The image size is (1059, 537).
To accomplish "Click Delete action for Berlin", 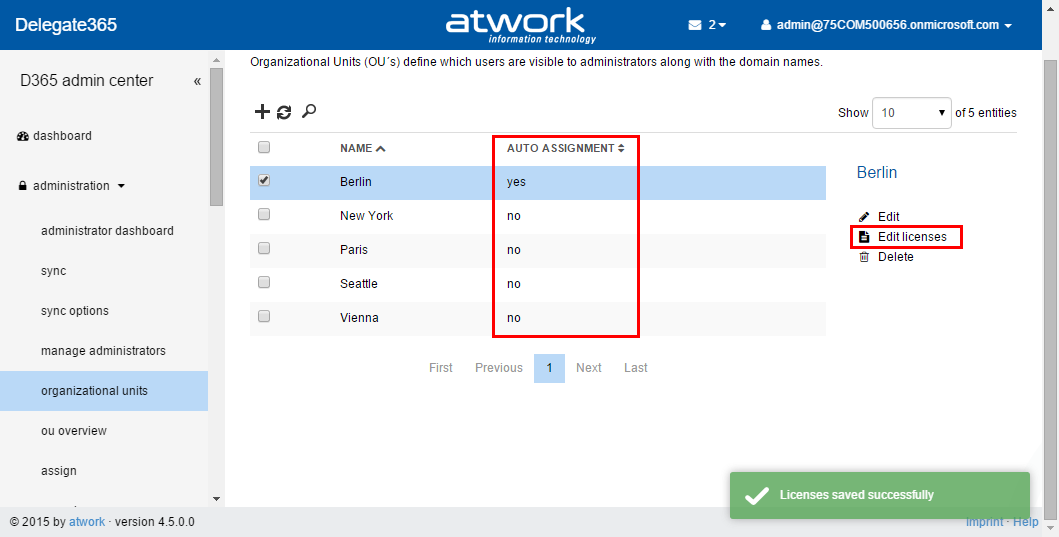I will (x=896, y=257).
